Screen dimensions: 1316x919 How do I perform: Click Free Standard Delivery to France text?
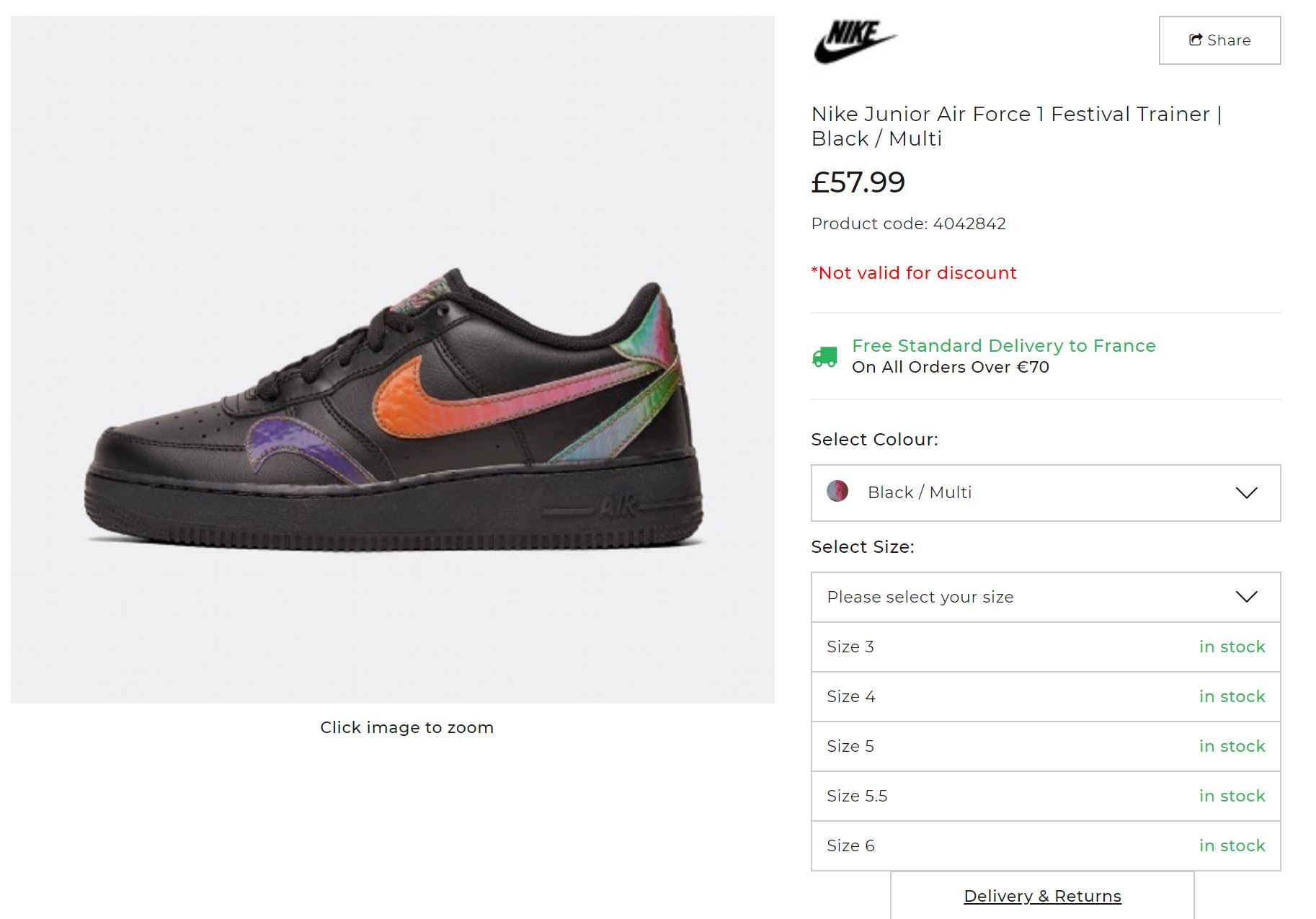[x=1003, y=345]
